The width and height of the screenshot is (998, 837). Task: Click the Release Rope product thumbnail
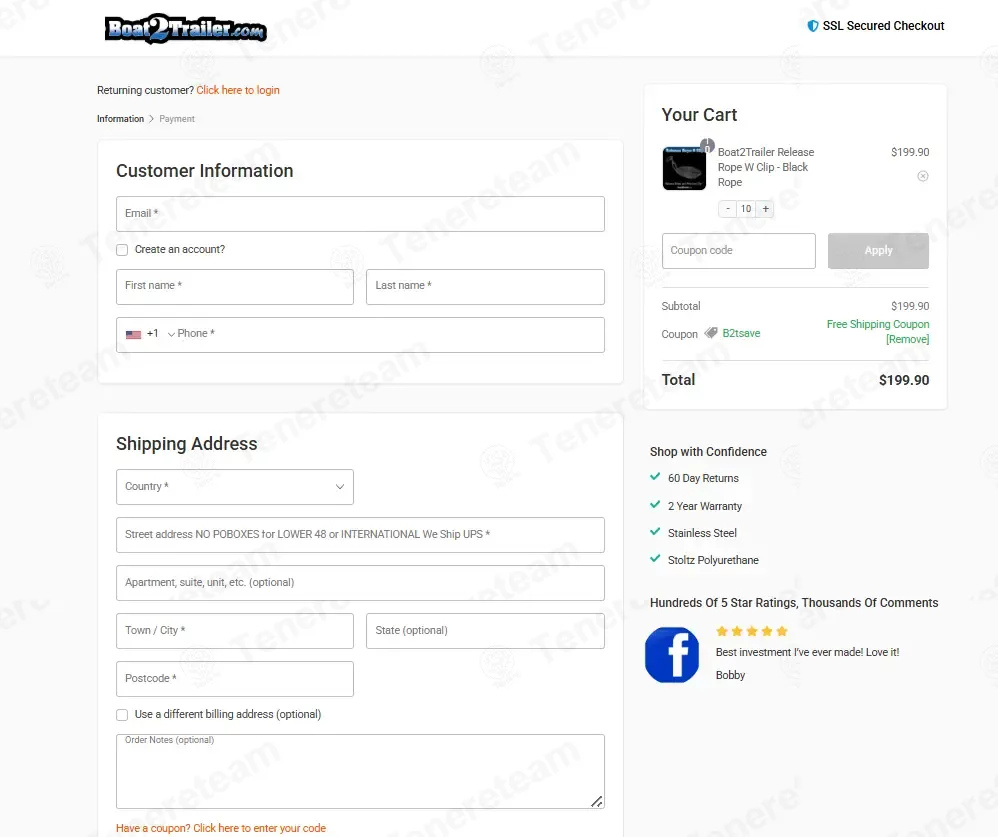[684, 168]
